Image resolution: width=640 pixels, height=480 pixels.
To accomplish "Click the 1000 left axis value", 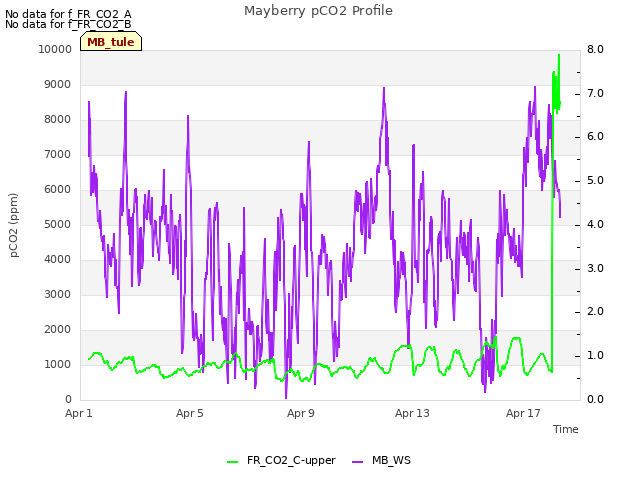I will click(58, 364).
